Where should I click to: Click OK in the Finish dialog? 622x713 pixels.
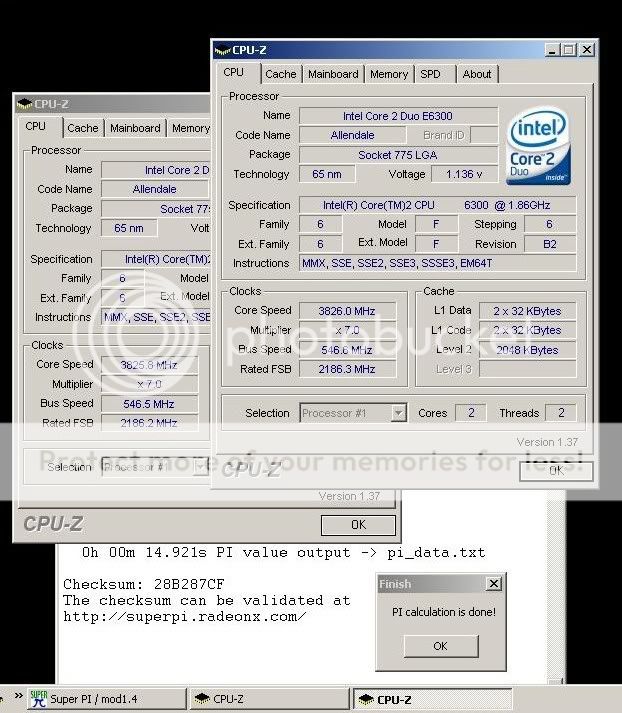click(441, 646)
